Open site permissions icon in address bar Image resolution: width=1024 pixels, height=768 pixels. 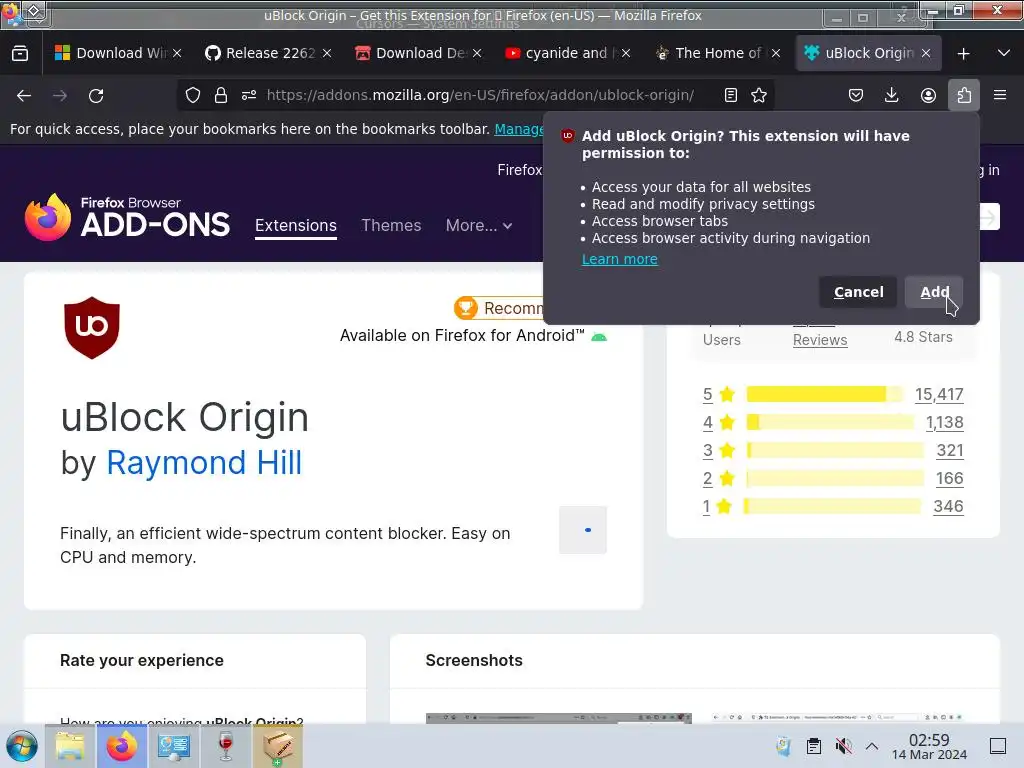coord(249,95)
